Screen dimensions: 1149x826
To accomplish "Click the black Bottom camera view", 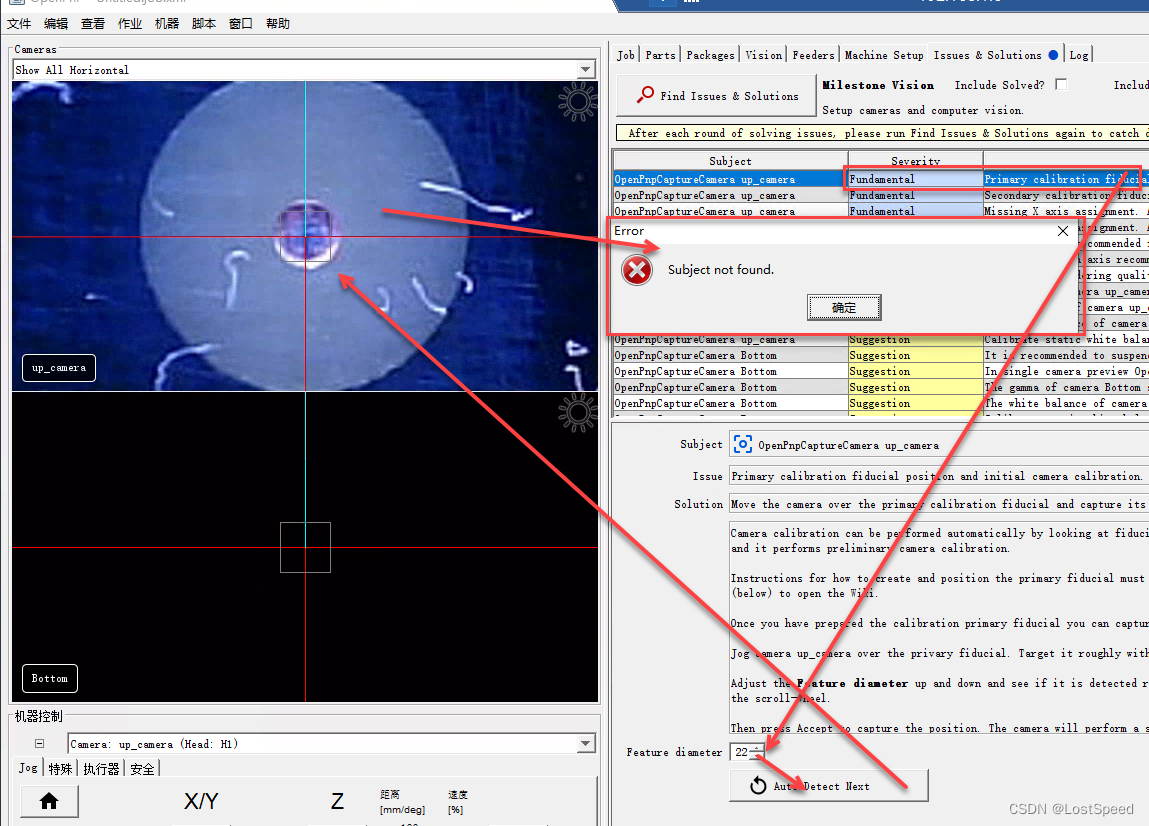I will (305, 547).
